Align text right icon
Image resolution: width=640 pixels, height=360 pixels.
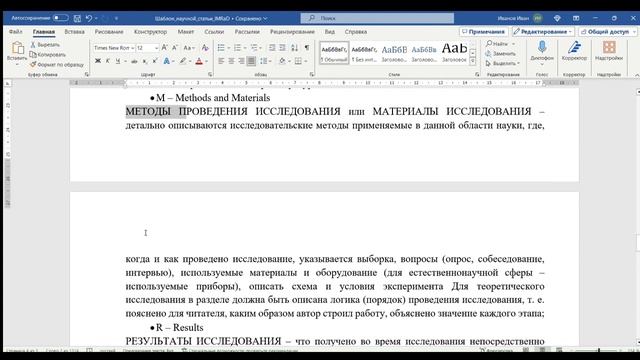pyautogui.click(x=241, y=61)
